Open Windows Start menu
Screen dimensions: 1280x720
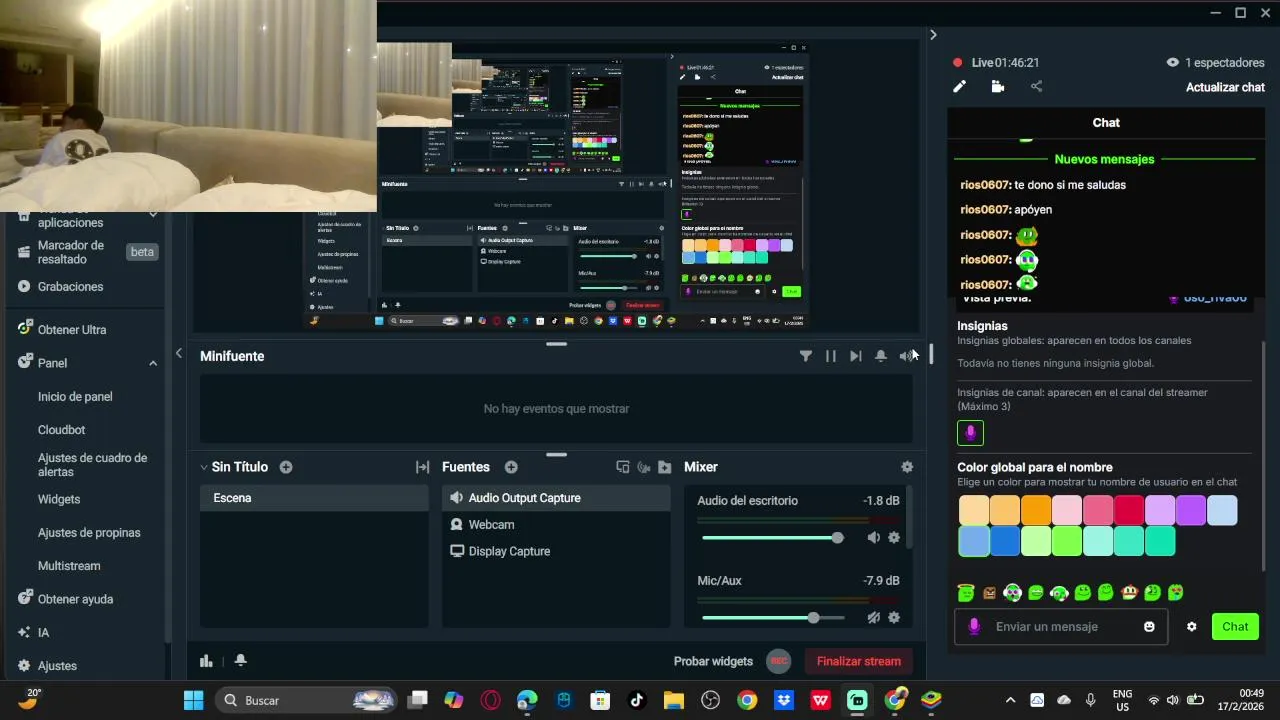193,700
